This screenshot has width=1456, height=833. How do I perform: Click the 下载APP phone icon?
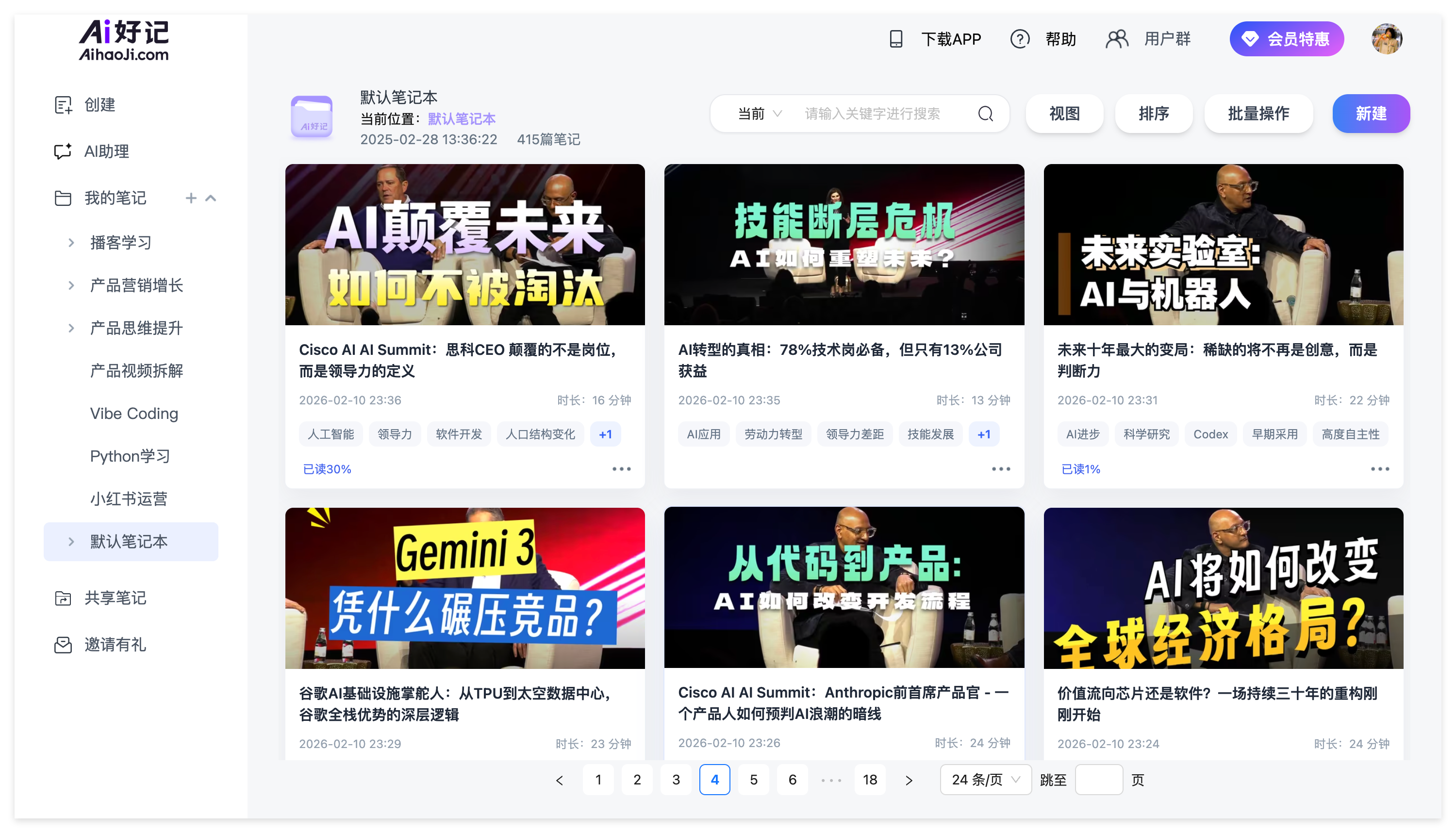pos(895,39)
